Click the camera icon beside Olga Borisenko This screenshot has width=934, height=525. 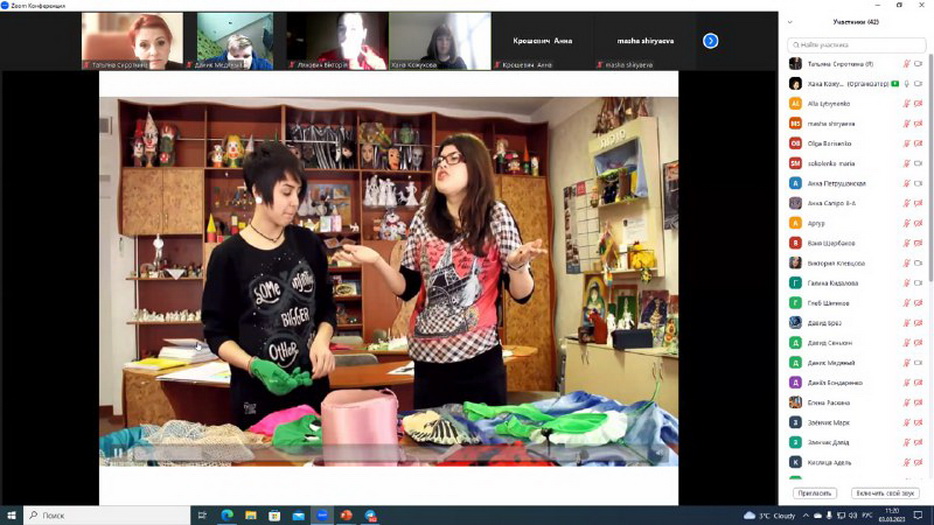pos(918,143)
